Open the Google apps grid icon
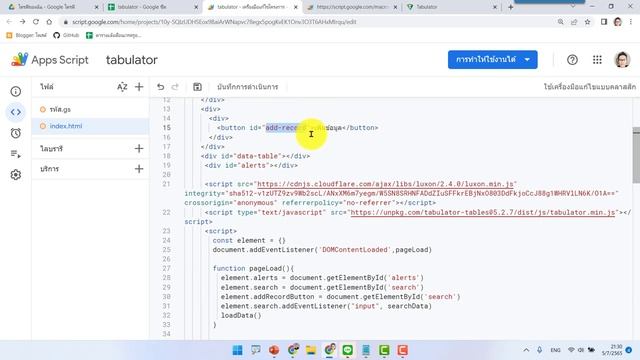640x360 pixels. [597, 60]
